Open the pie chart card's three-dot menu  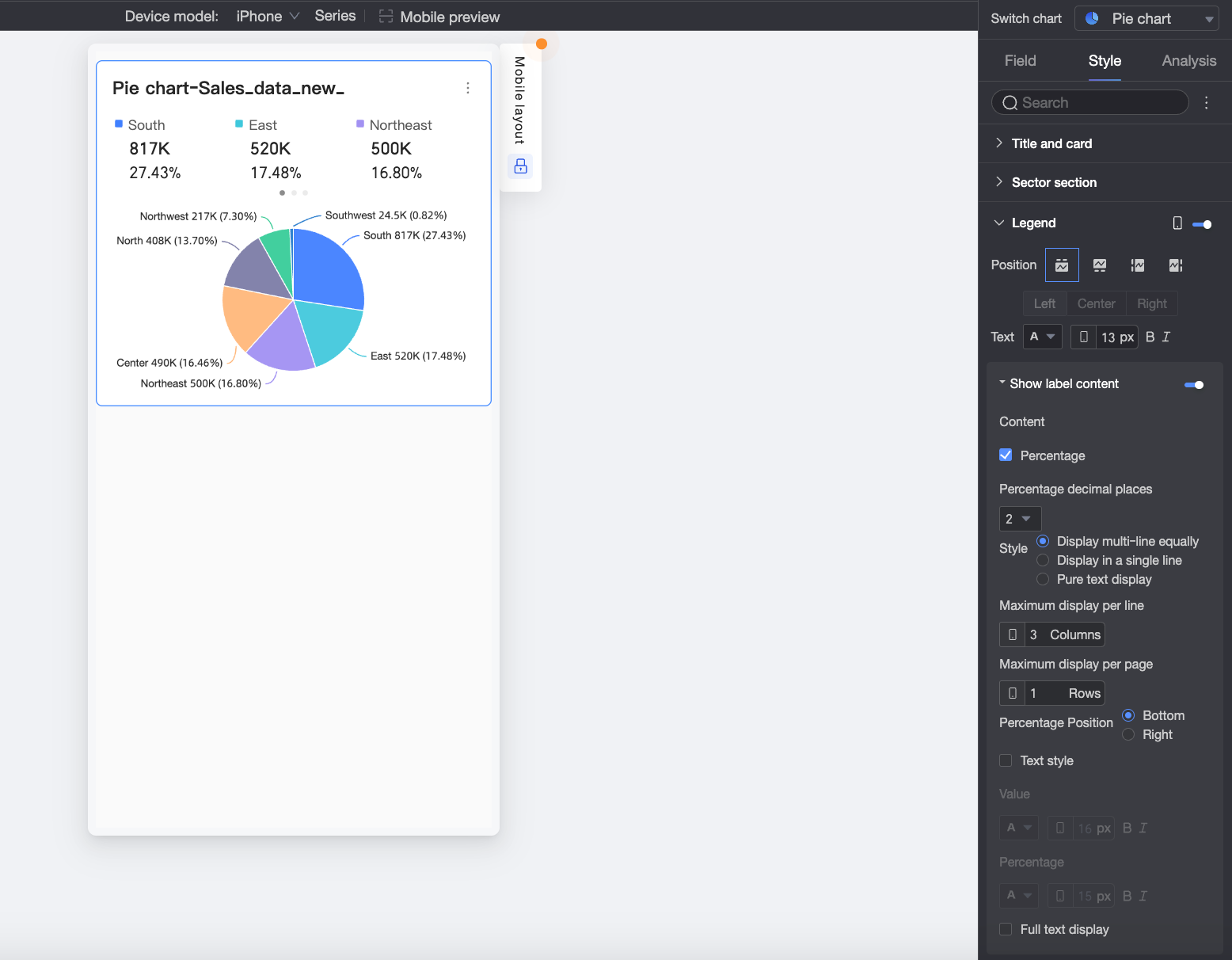[468, 88]
